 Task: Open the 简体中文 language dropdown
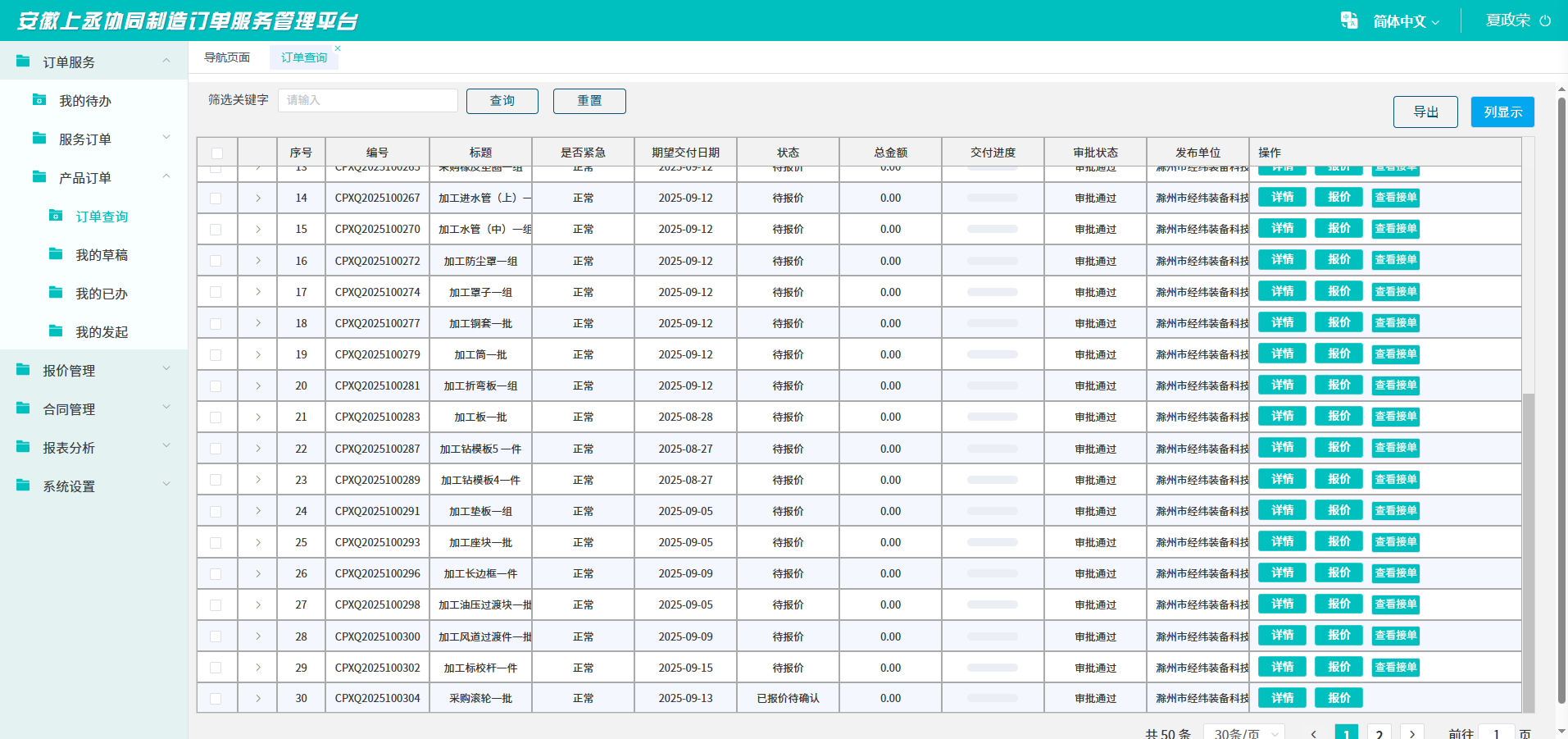click(x=1406, y=21)
